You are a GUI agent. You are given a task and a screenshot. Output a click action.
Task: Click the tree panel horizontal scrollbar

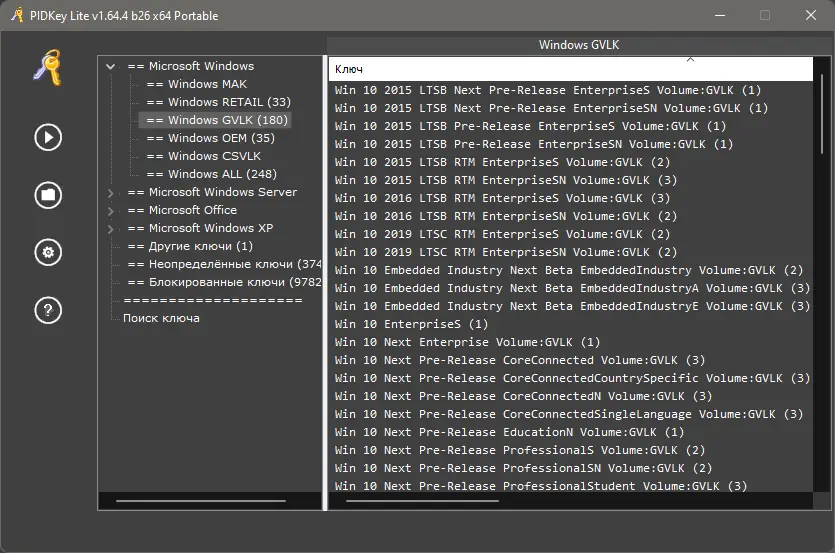point(187,499)
